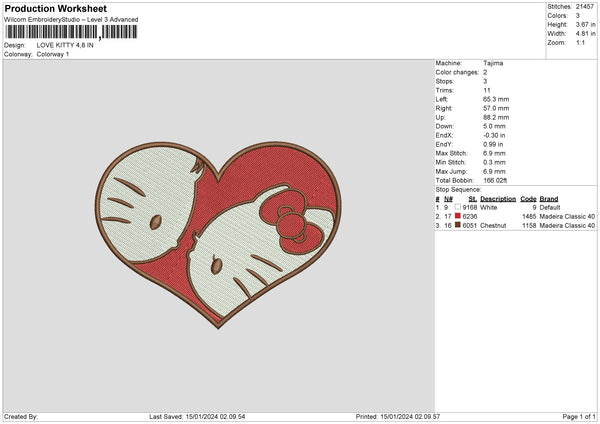Viewport: 600px width, 424px height.
Task: Select the Production Worksheet title
Action: point(56,8)
